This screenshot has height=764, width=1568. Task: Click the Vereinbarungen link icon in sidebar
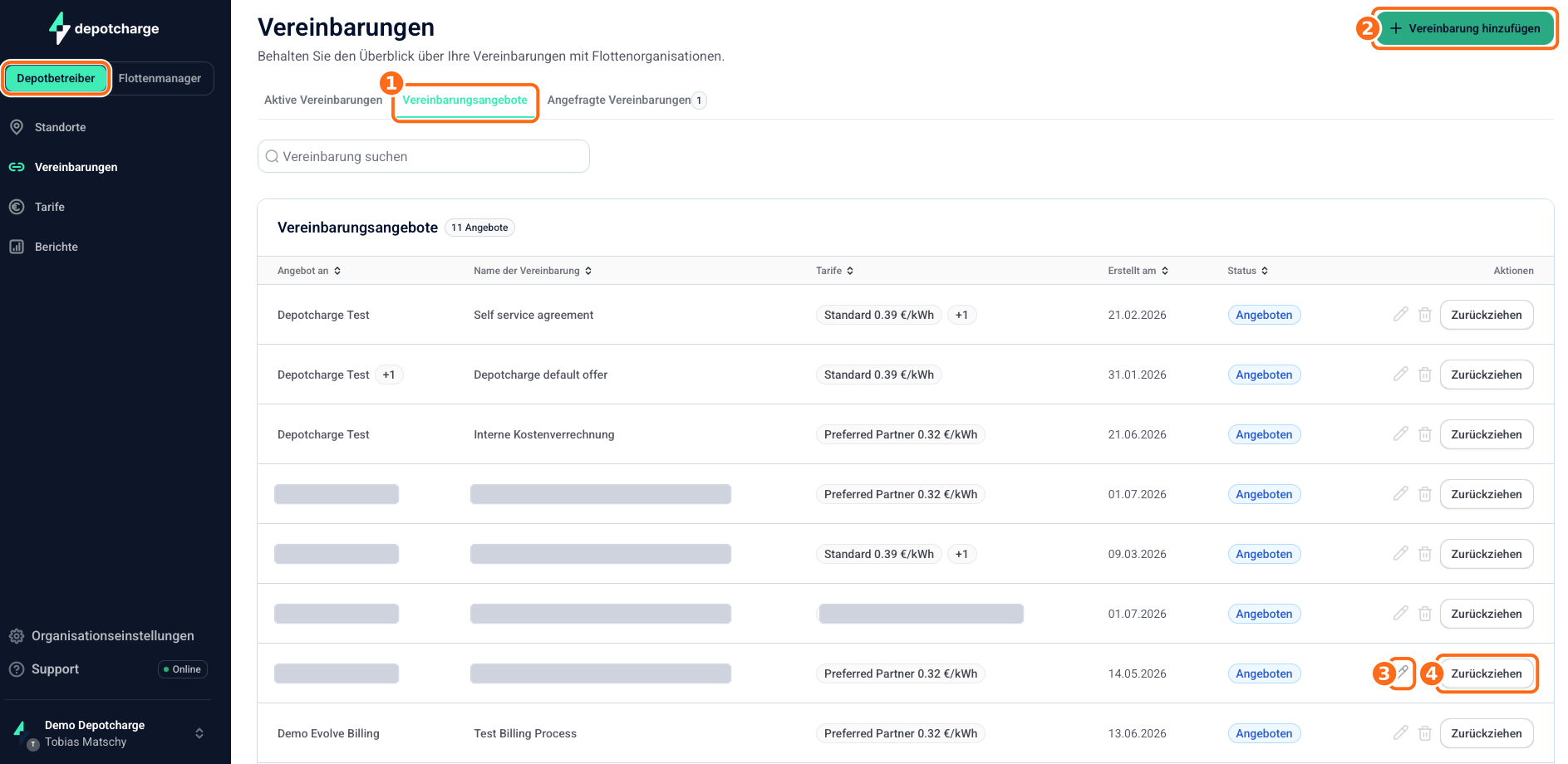click(x=17, y=167)
